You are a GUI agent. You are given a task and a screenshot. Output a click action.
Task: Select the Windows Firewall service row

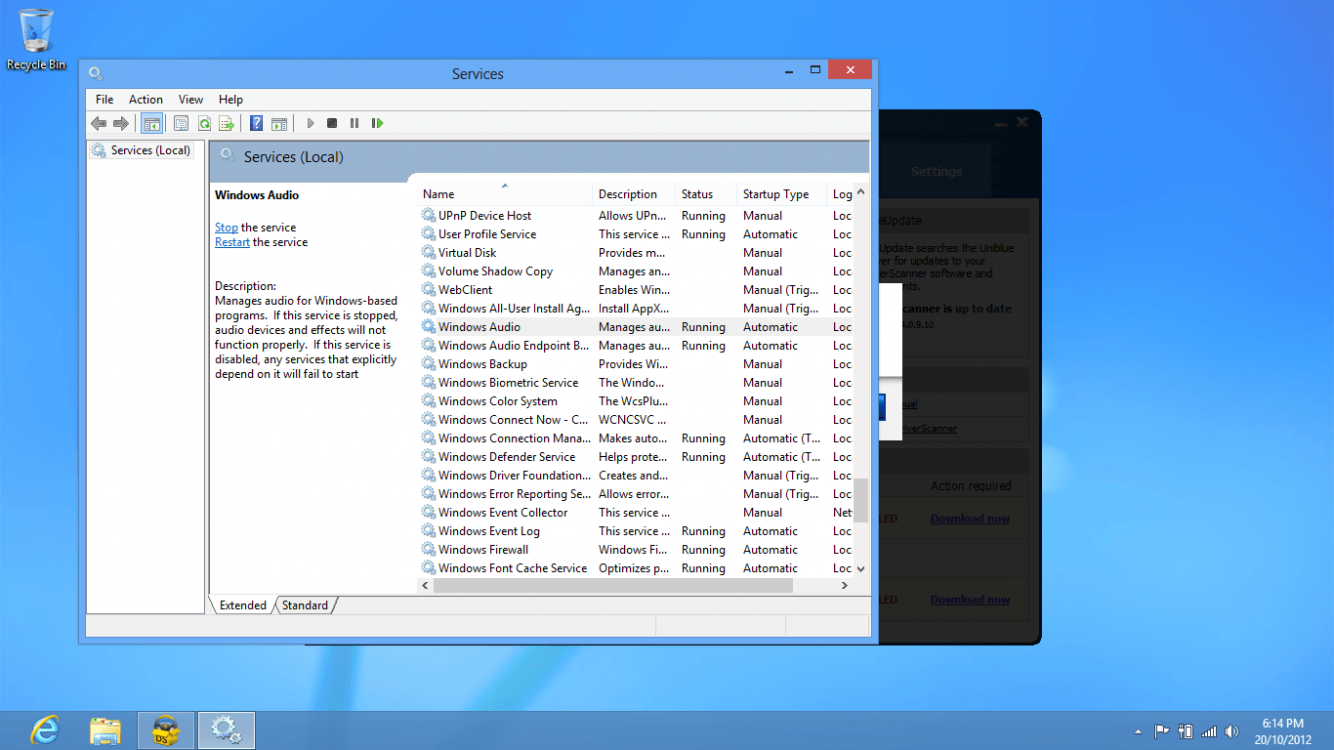click(636, 549)
